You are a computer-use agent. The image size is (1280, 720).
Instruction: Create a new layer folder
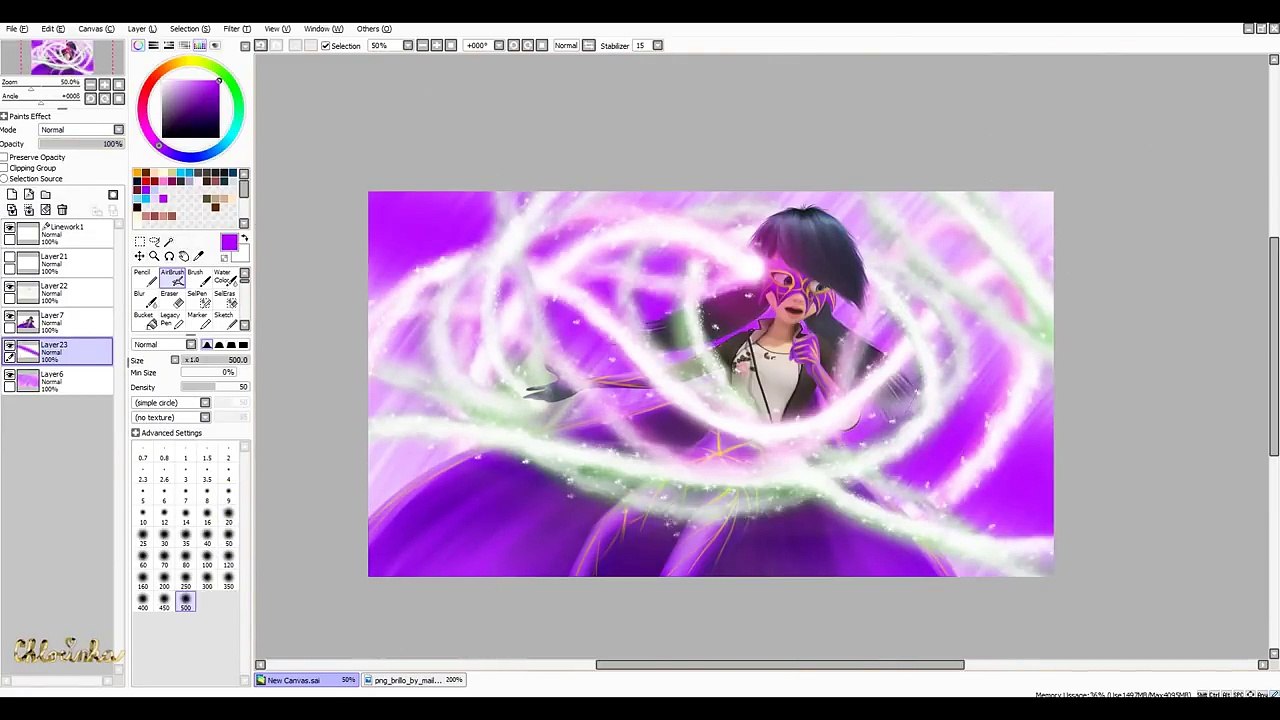(46, 195)
